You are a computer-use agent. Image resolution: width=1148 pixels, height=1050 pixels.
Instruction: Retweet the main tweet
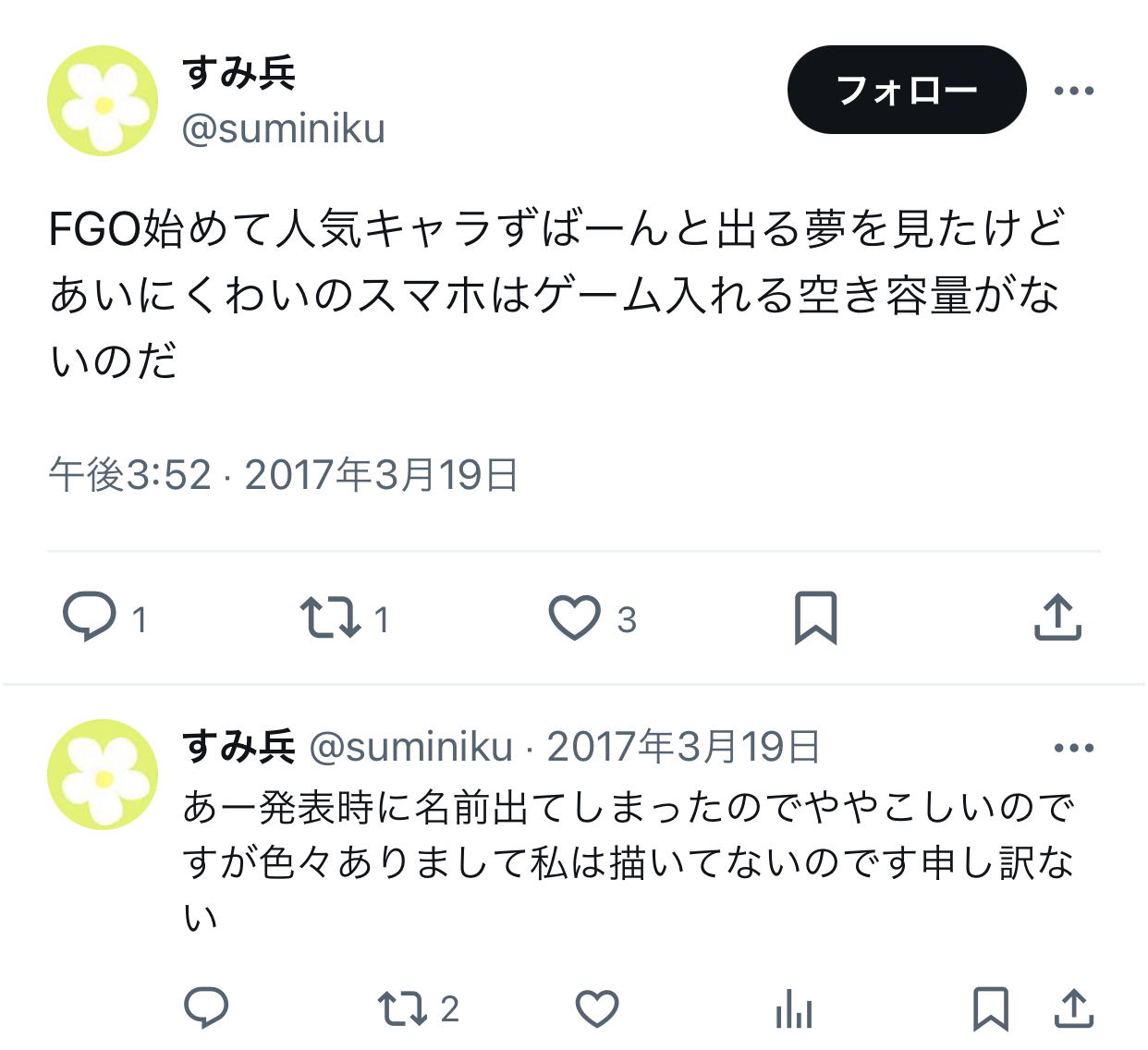point(330,617)
